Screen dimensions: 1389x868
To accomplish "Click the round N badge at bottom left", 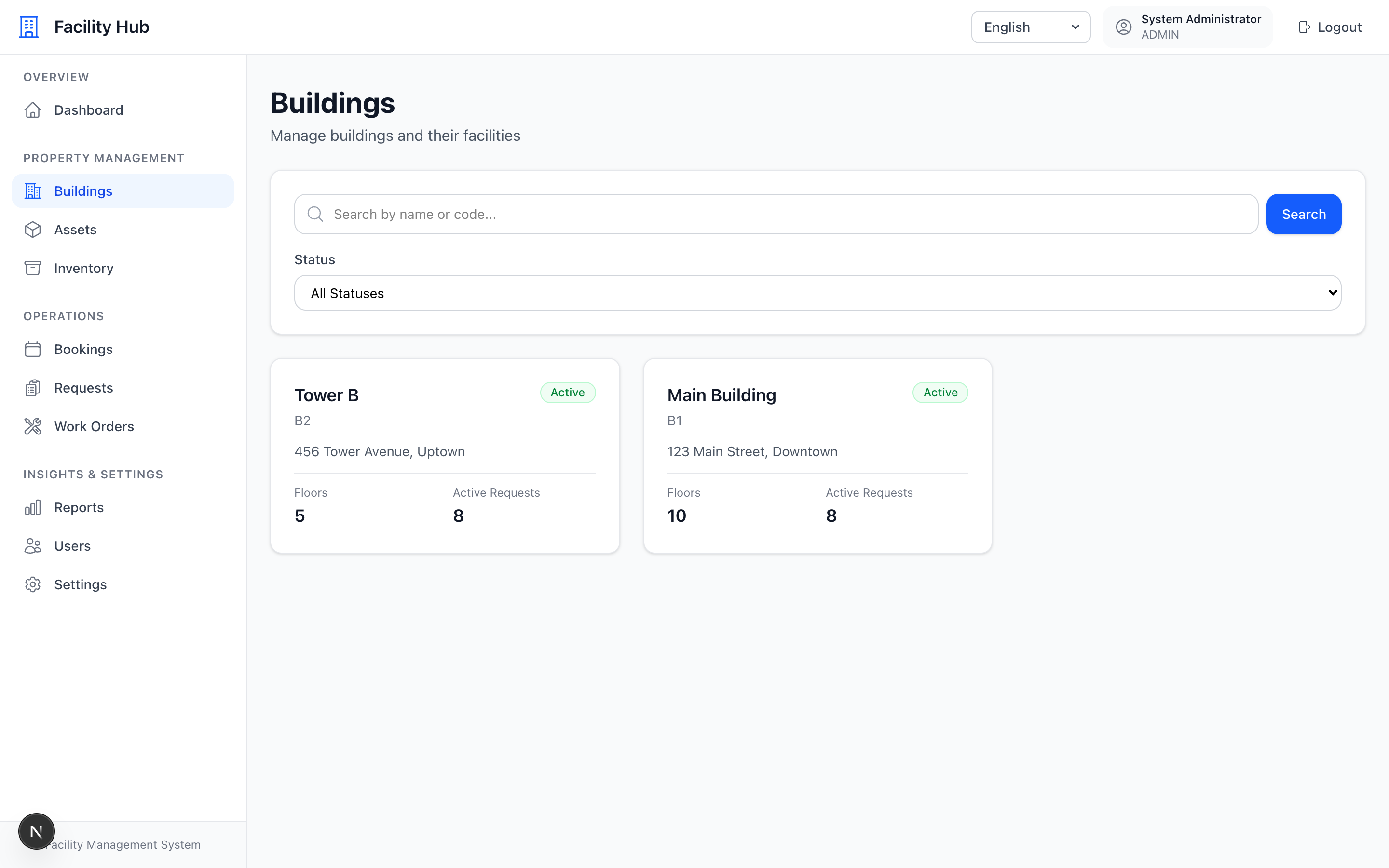I will coord(36,831).
